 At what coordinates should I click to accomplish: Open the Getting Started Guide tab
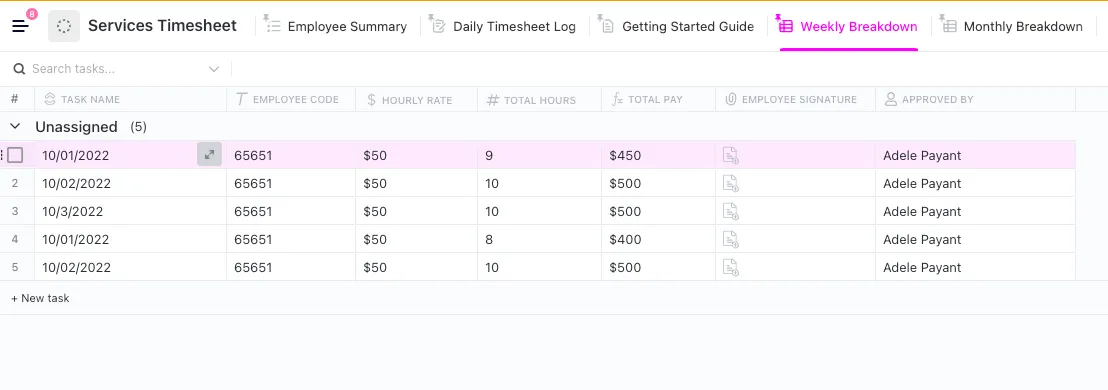click(x=676, y=26)
